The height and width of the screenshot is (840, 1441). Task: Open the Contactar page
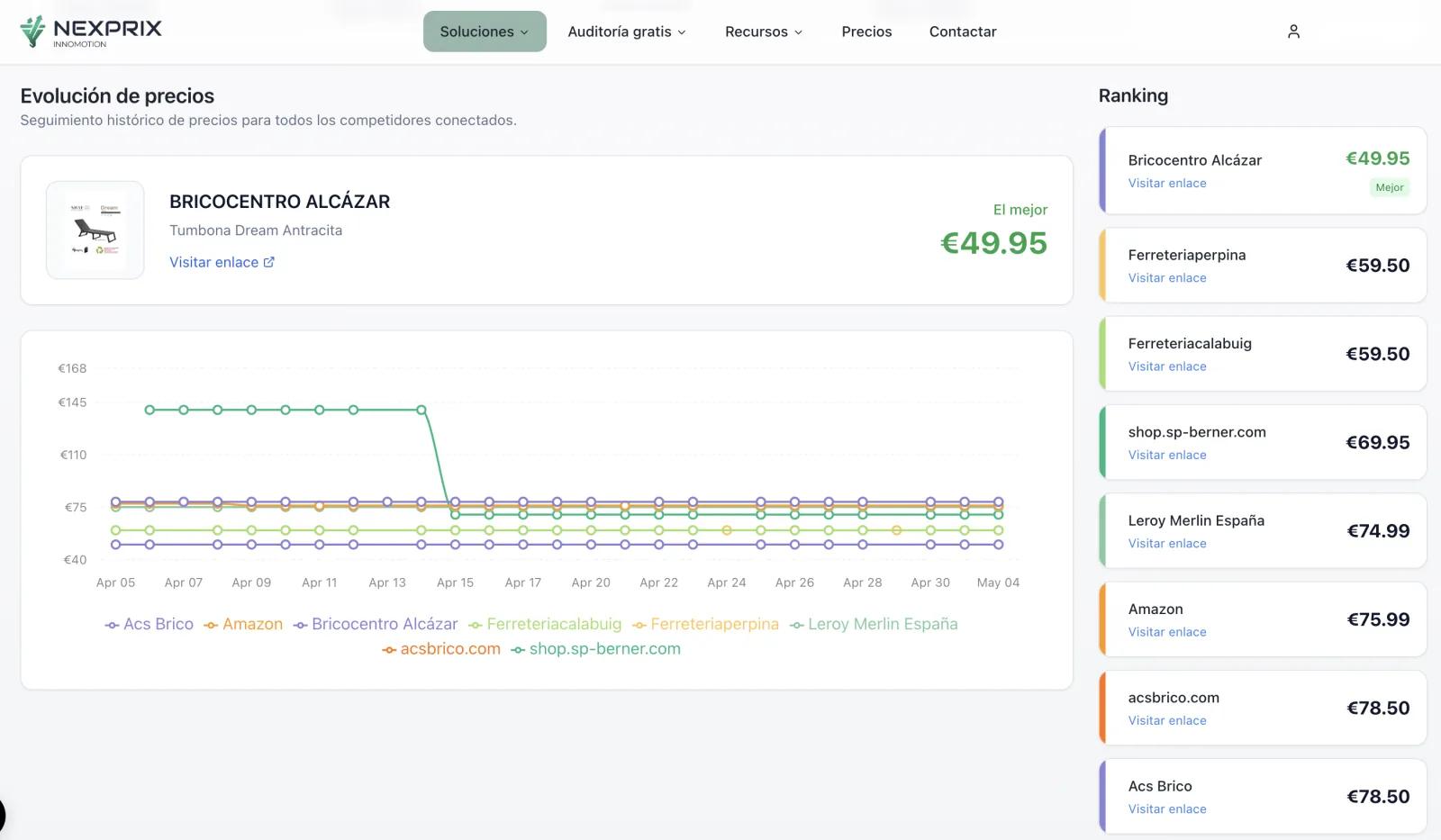963,32
